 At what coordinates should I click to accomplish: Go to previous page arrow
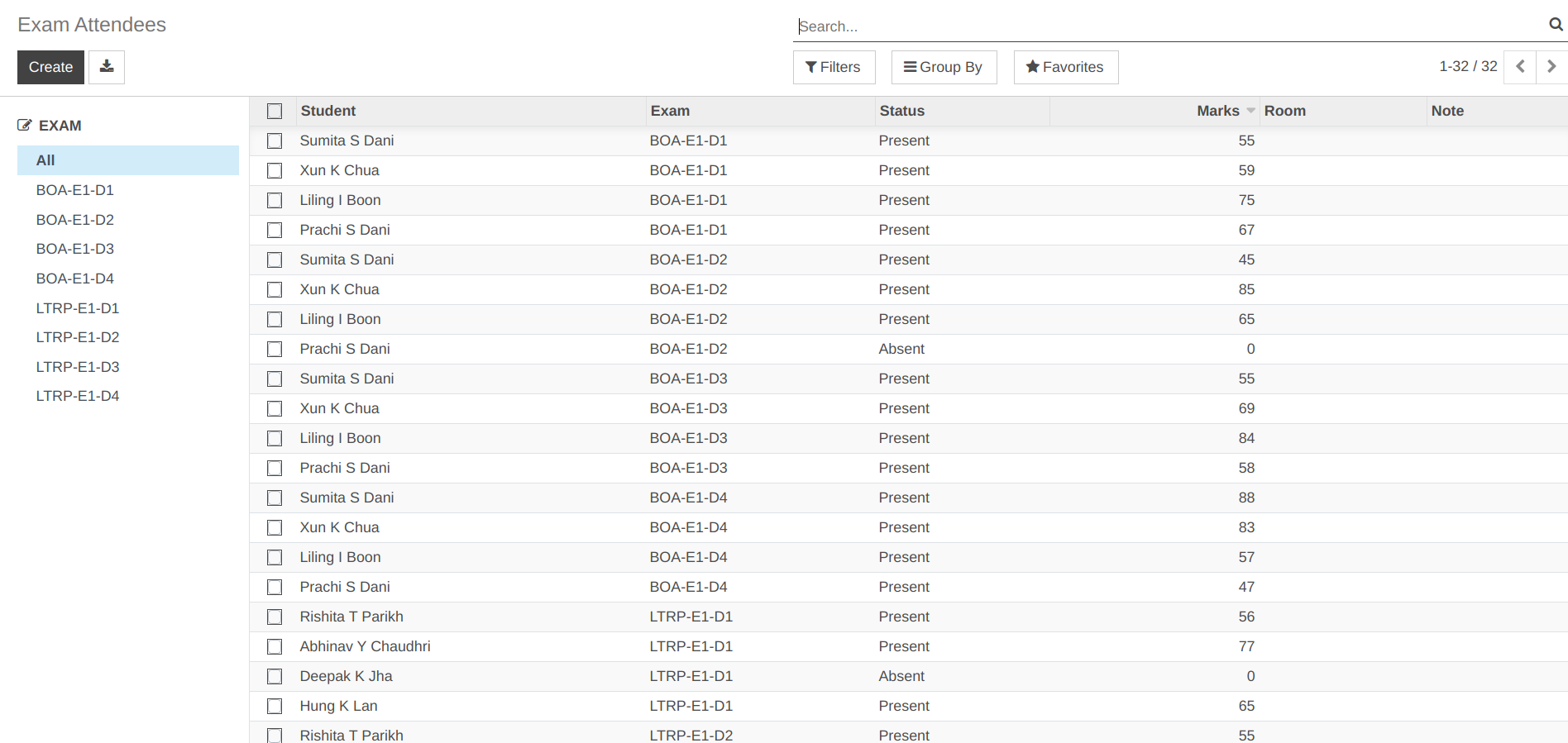pos(1520,67)
